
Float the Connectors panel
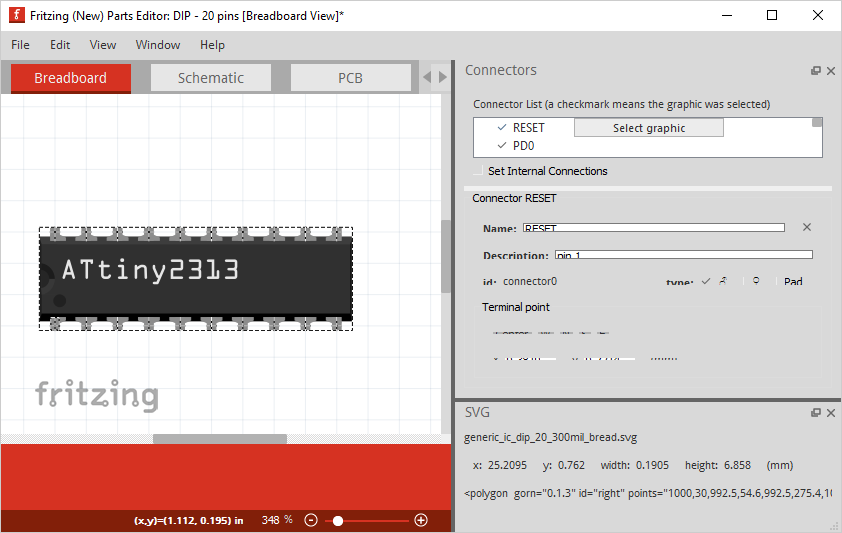click(x=816, y=71)
